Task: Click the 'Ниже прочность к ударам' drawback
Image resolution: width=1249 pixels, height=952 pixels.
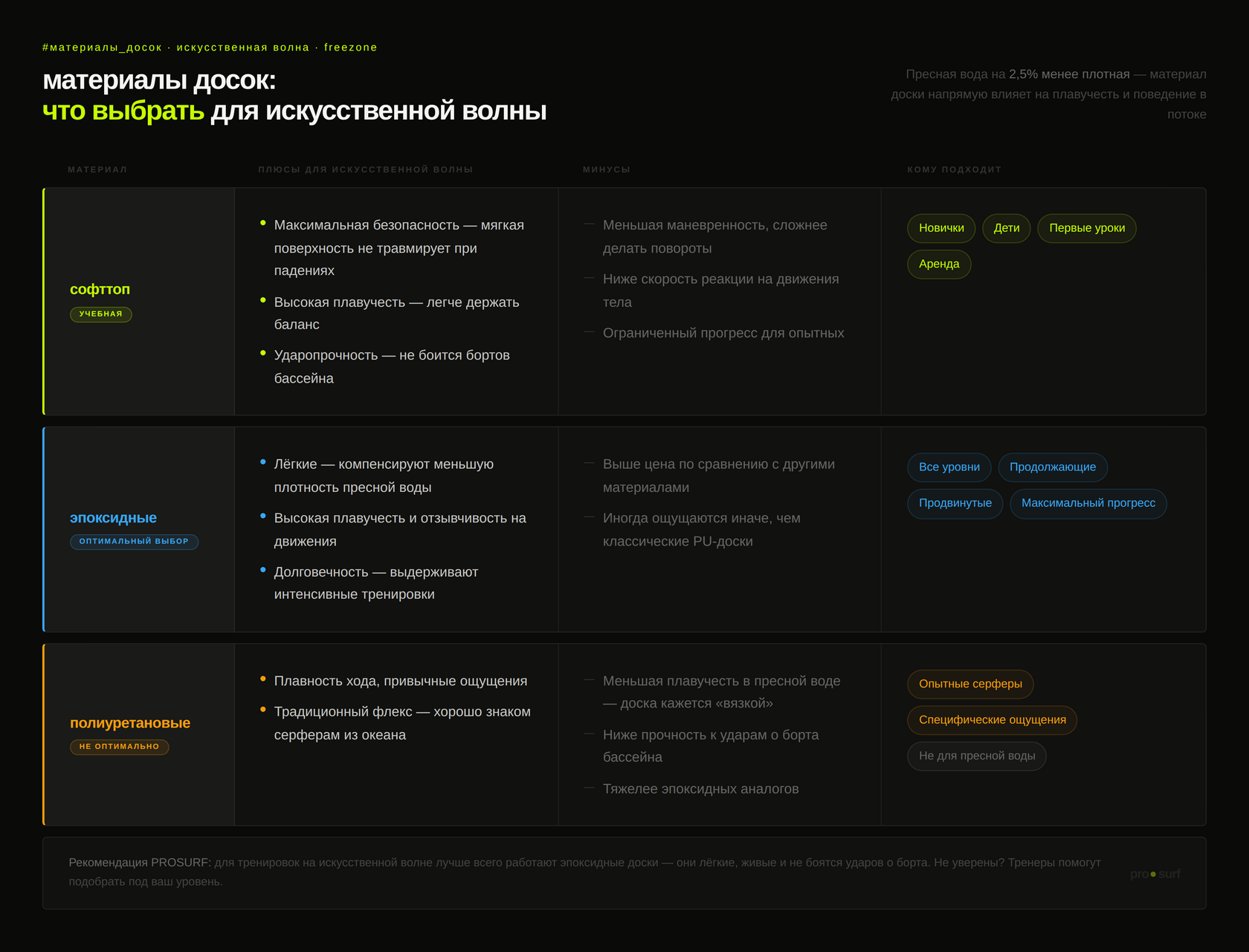Action: 711,746
